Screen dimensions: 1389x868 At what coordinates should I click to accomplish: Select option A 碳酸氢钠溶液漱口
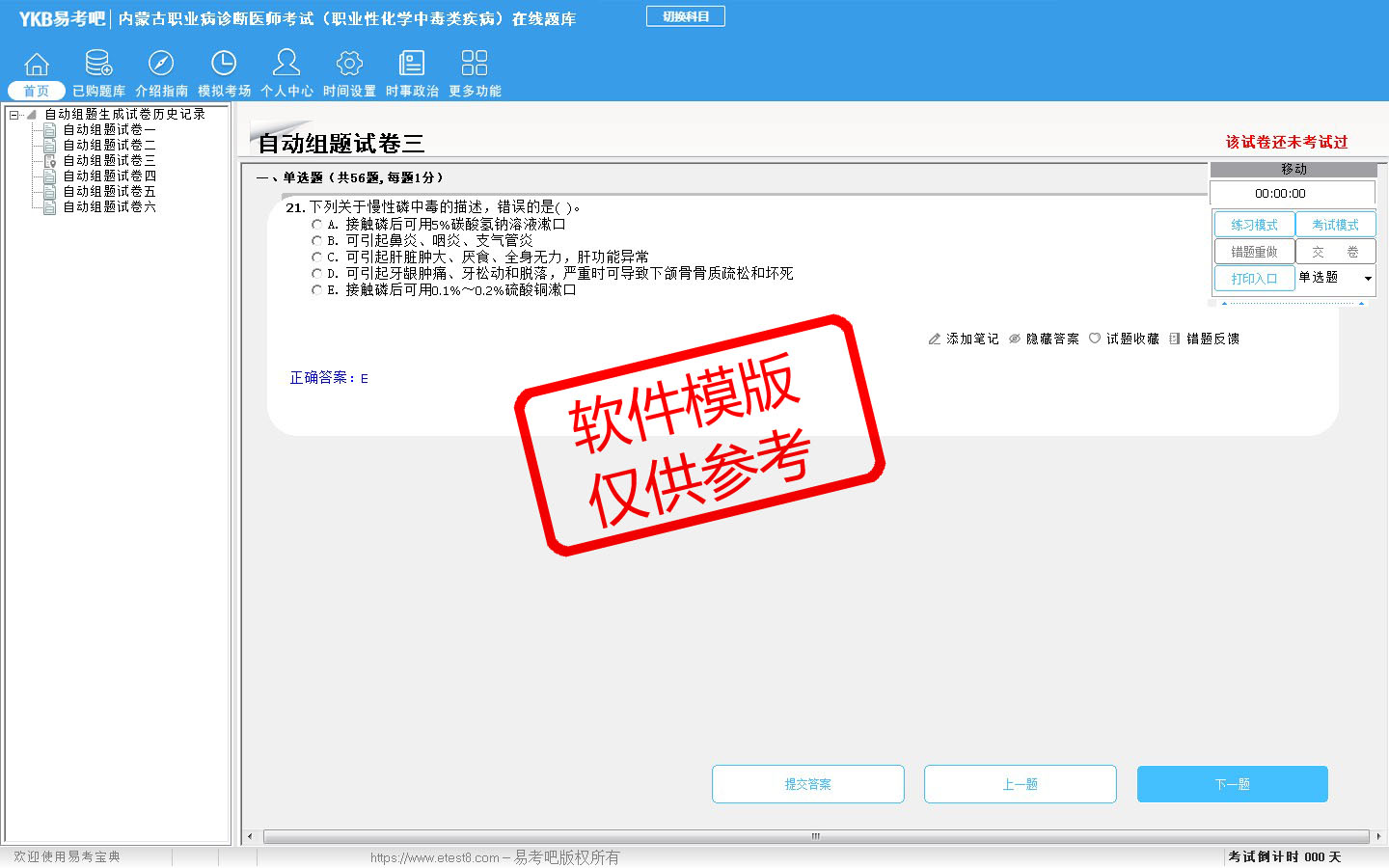coord(316,225)
